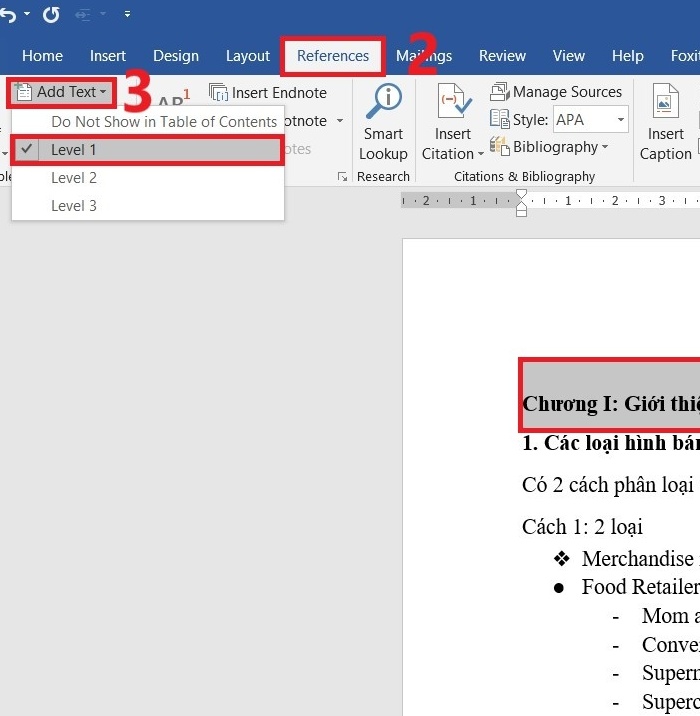This screenshot has width=700, height=716.
Task: Click the Add Text dropdown button
Action: pos(62,92)
